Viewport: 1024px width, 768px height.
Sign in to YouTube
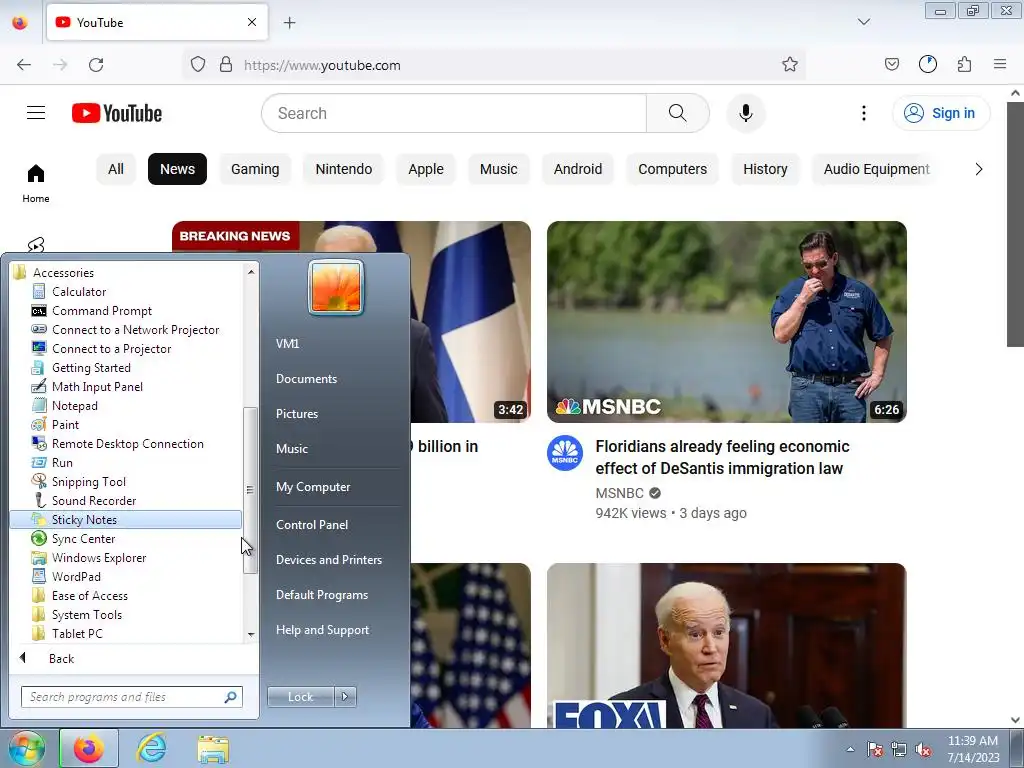pos(941,113)
